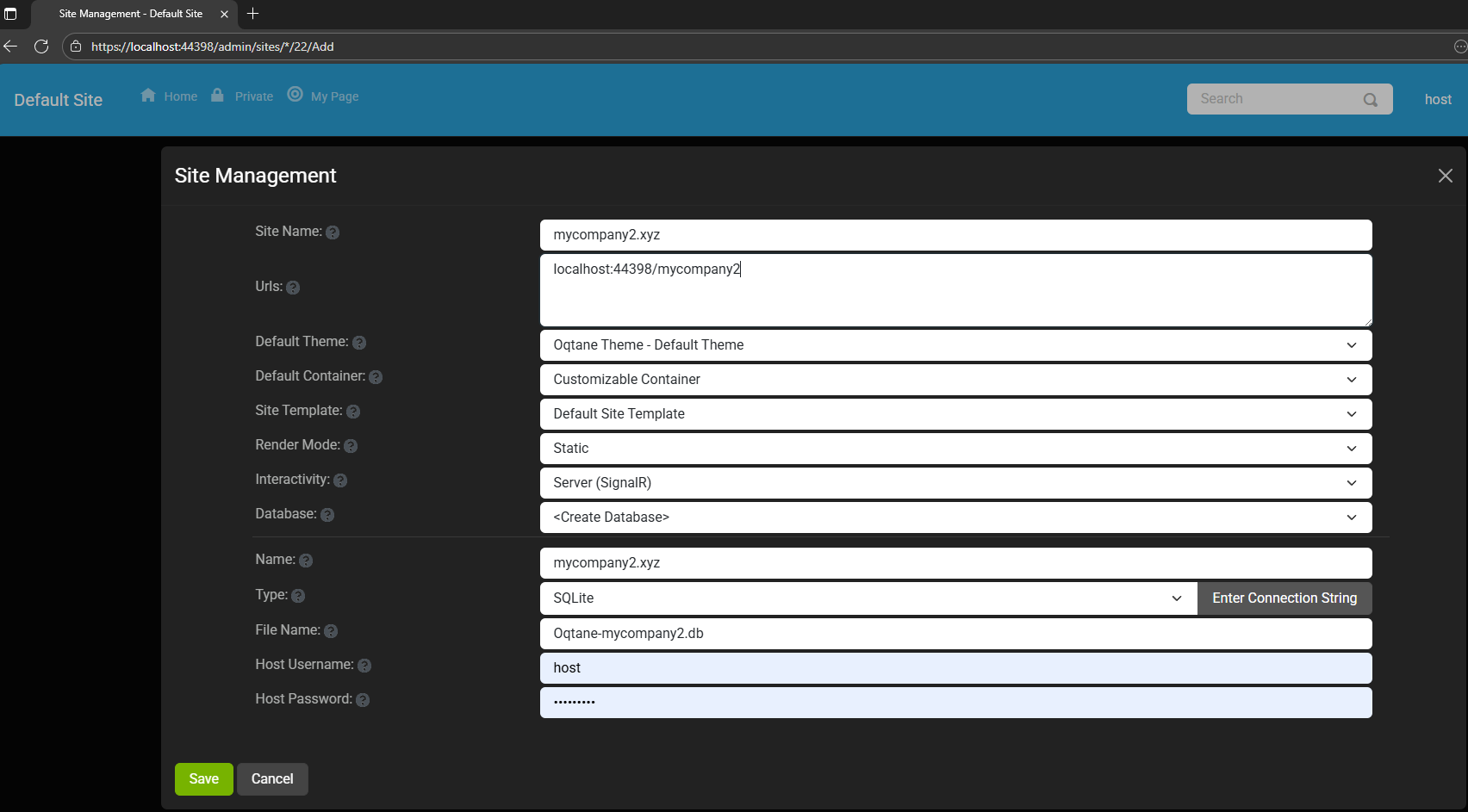Click the search magnifier icon
Image resolution: width=1468 pixels, height=812 pixels.
point(1370,100)
